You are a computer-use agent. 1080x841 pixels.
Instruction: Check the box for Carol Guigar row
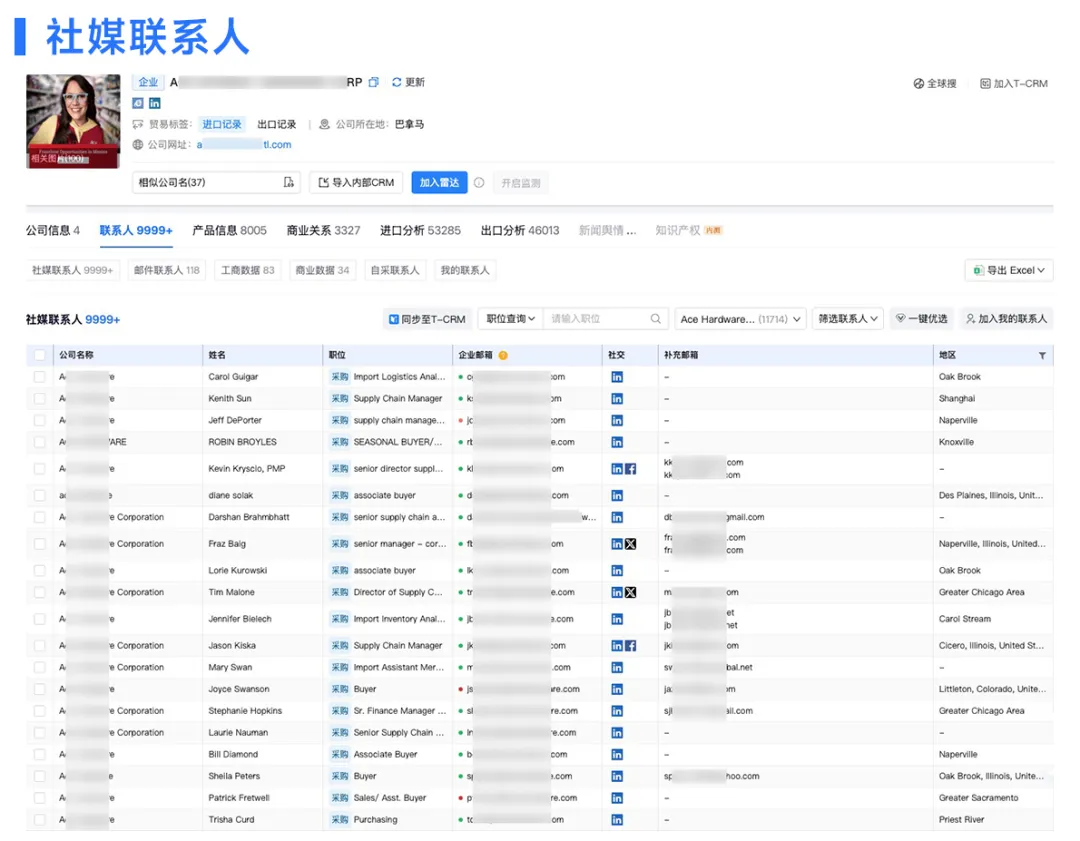point(40,377)
